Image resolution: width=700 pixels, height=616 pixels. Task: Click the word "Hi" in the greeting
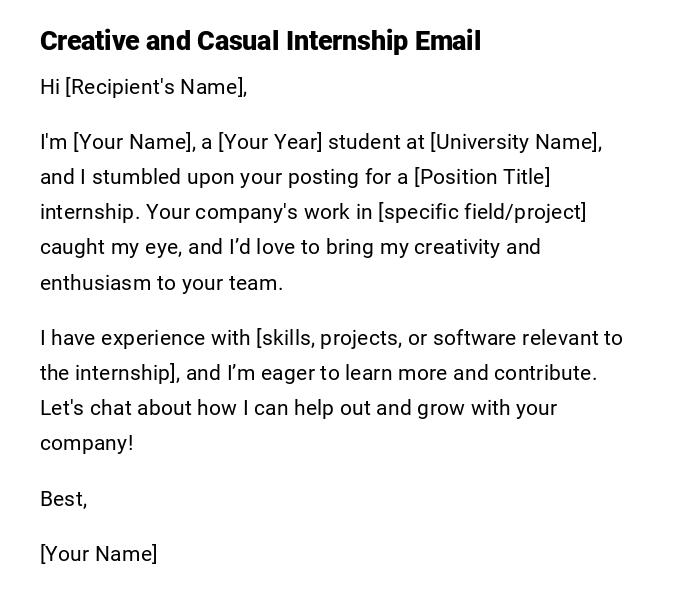pos(50,87)
